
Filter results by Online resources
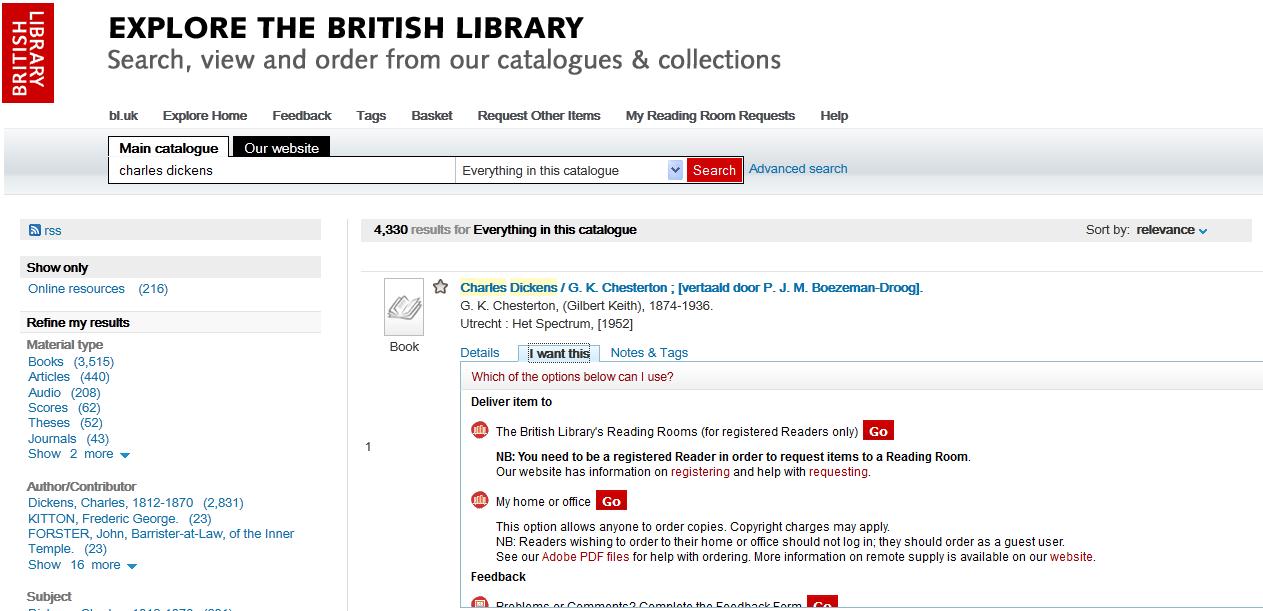(77, 289)
